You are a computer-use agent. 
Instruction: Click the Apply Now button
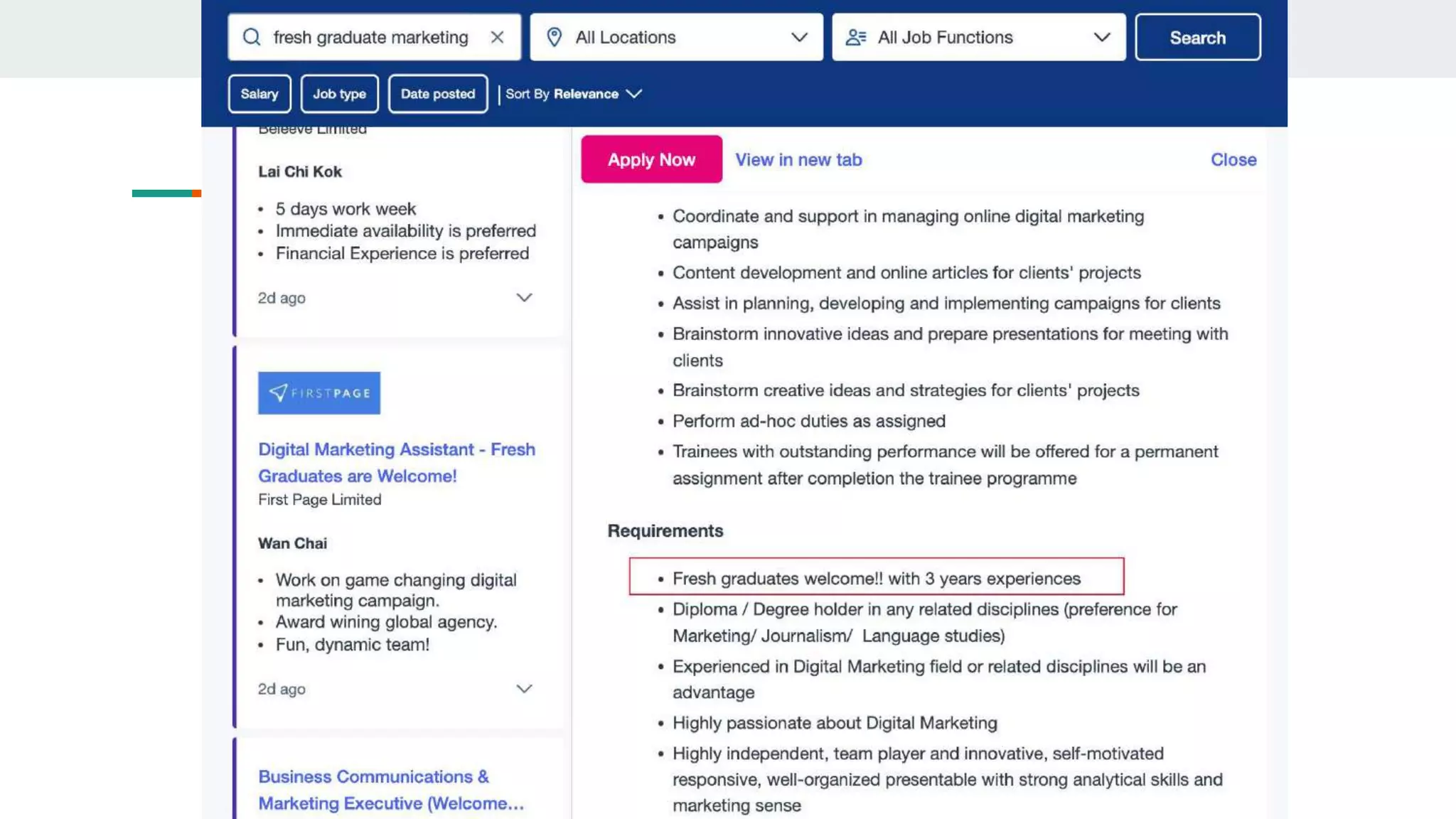click(651, 160)
